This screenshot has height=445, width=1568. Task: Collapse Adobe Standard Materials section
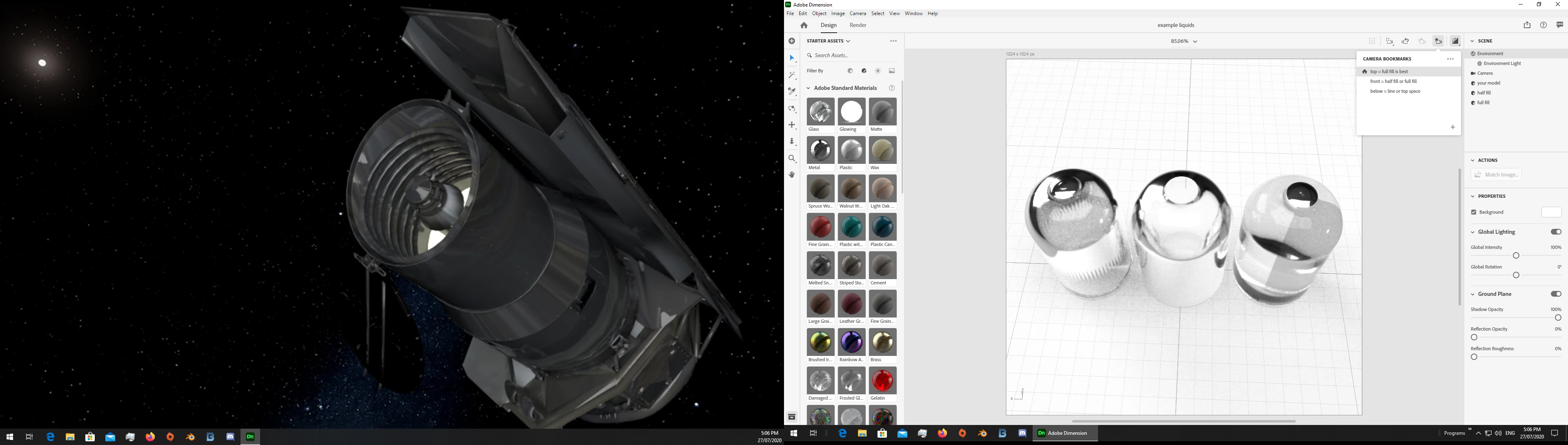point(809,88)
